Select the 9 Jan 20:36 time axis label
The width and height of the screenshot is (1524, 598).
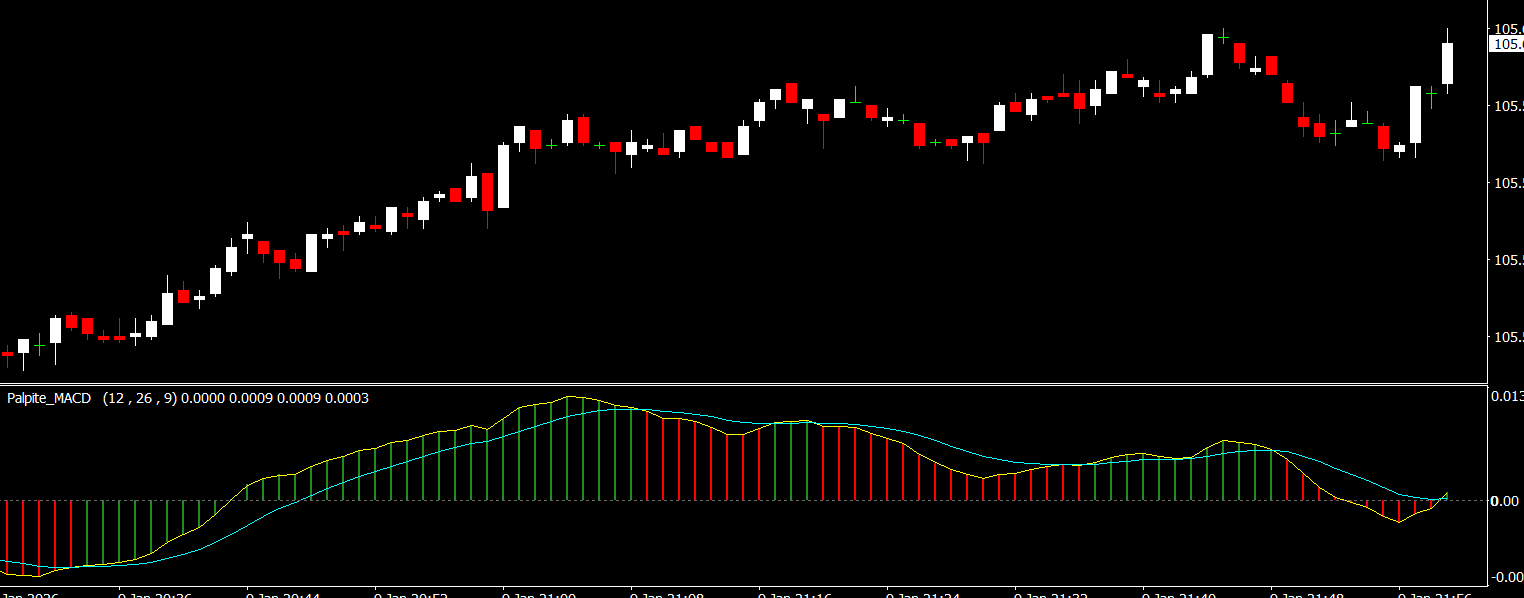153,595
